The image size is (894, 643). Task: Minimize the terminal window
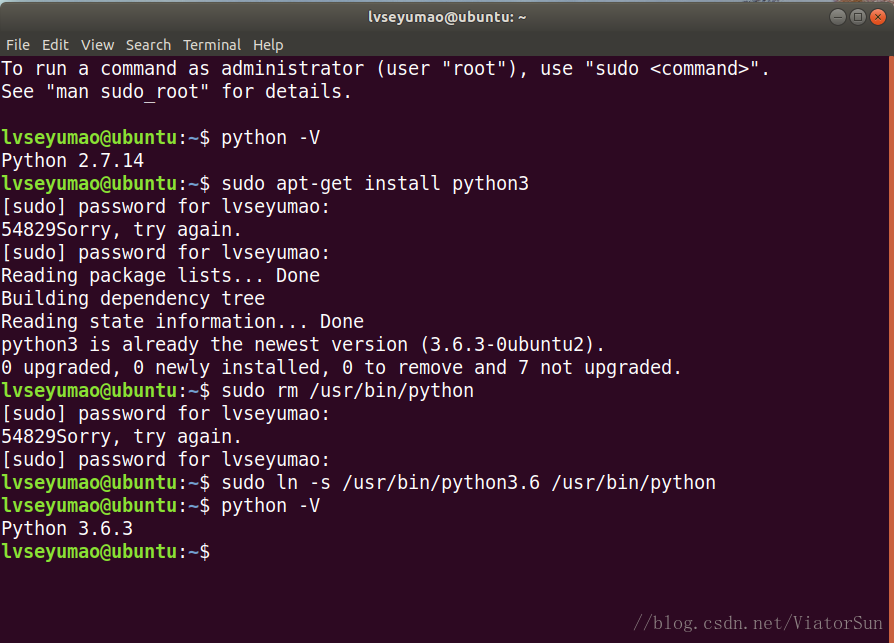838,17
